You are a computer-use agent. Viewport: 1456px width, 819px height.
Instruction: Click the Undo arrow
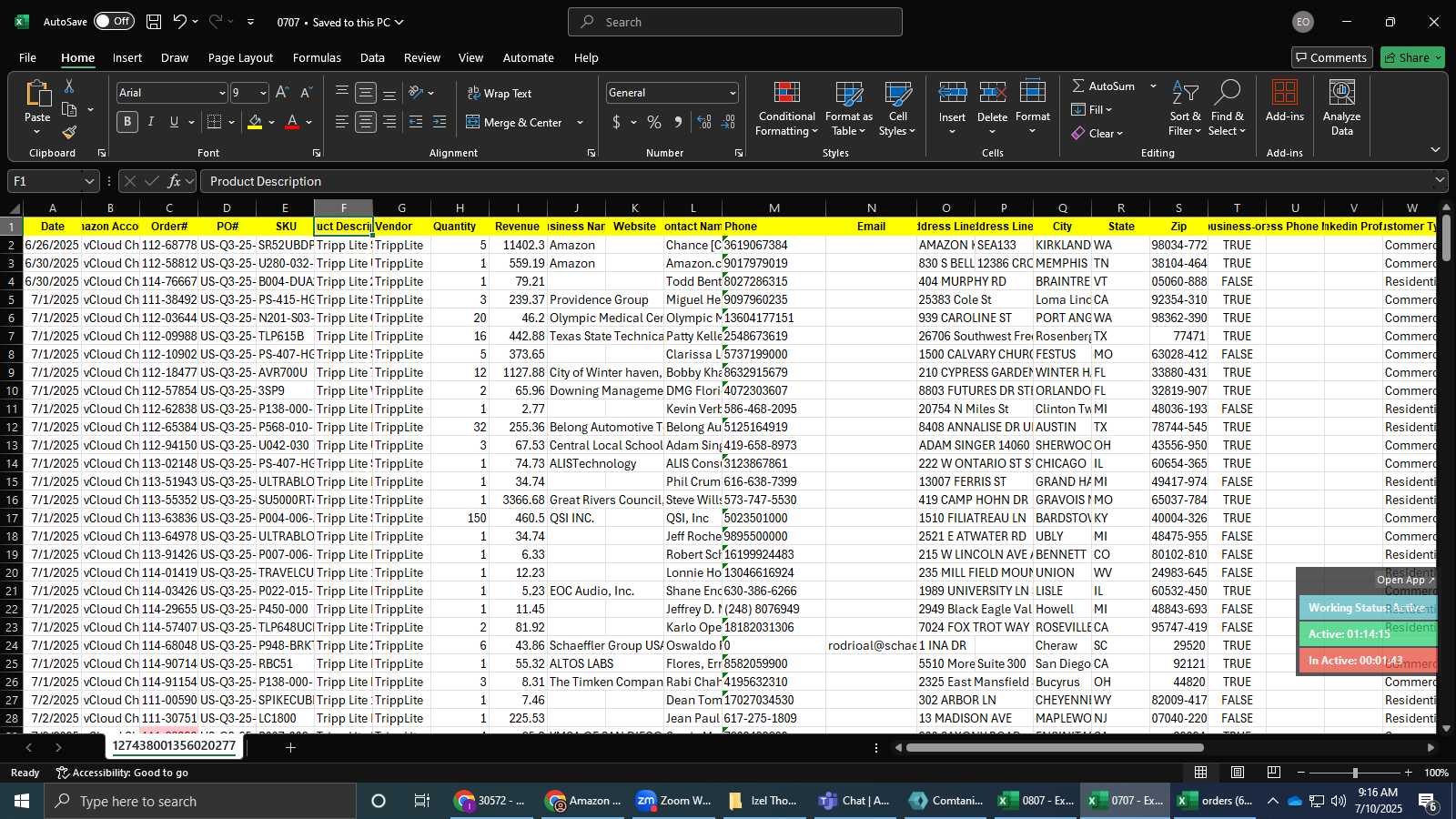tap(180, 22)
